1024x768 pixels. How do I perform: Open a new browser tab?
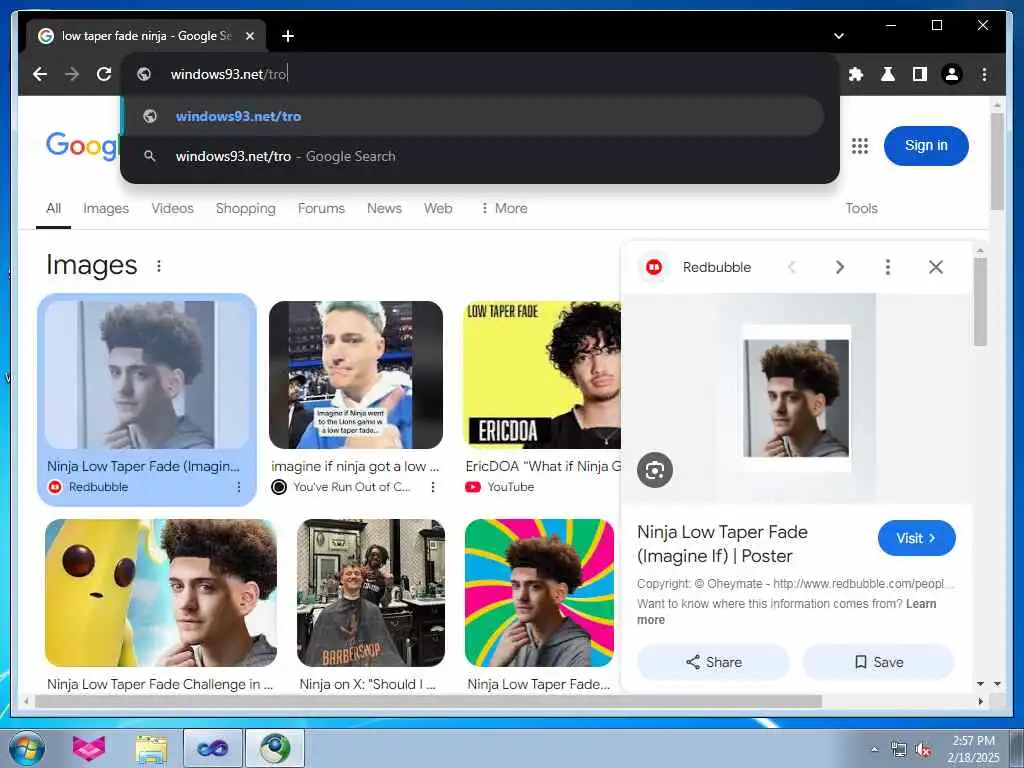click(288, 36)
